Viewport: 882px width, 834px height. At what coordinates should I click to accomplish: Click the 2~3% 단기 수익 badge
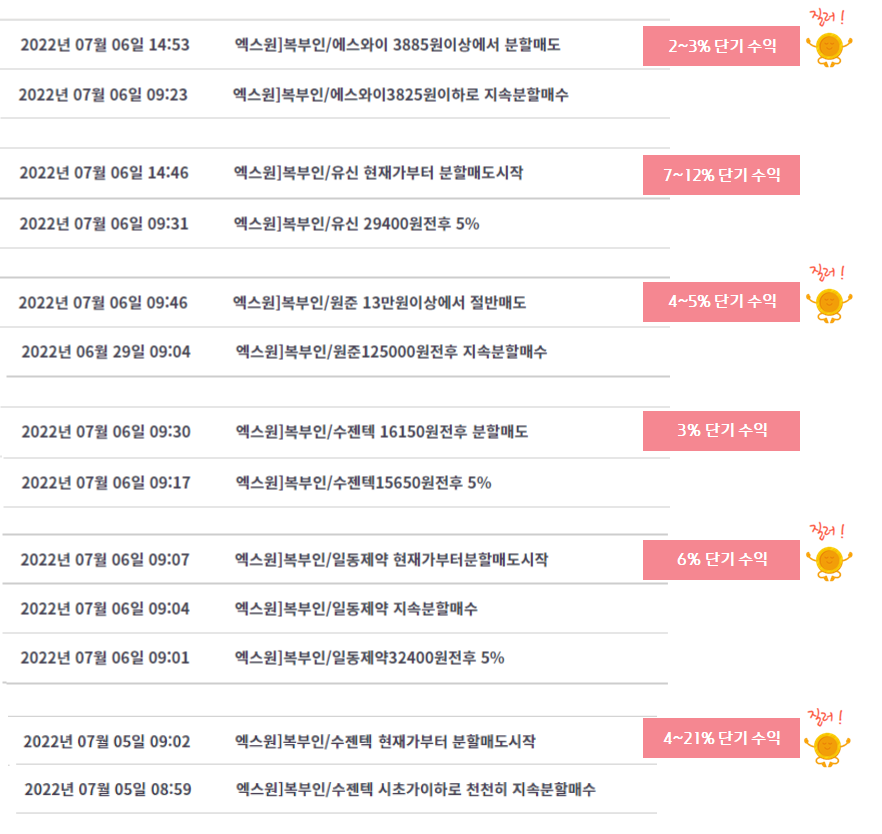(721, 46)
